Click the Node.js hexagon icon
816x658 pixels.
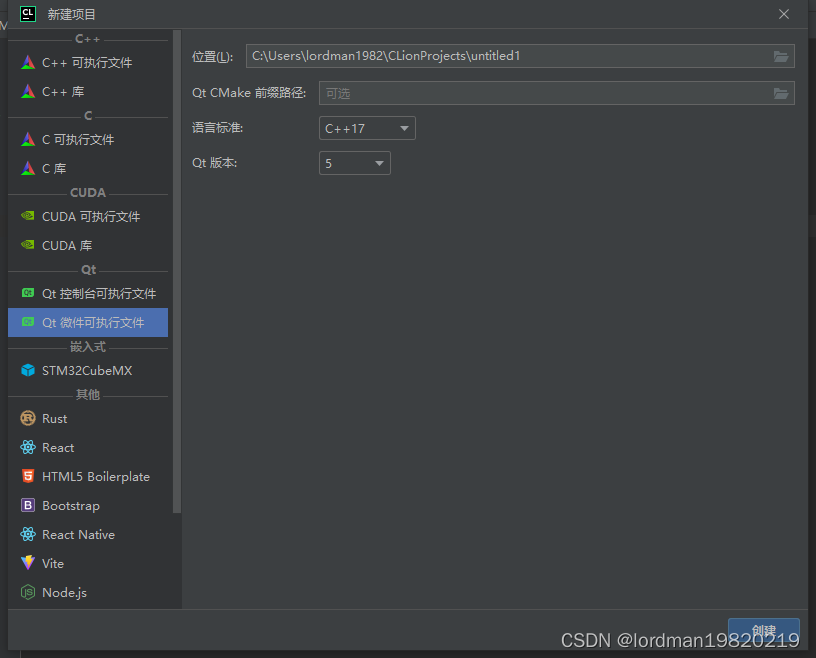pos(28,592)
